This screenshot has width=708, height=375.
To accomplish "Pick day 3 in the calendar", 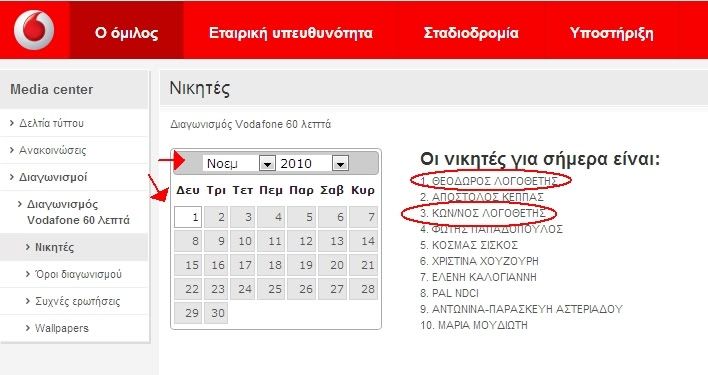I will (x=242, y=217).
